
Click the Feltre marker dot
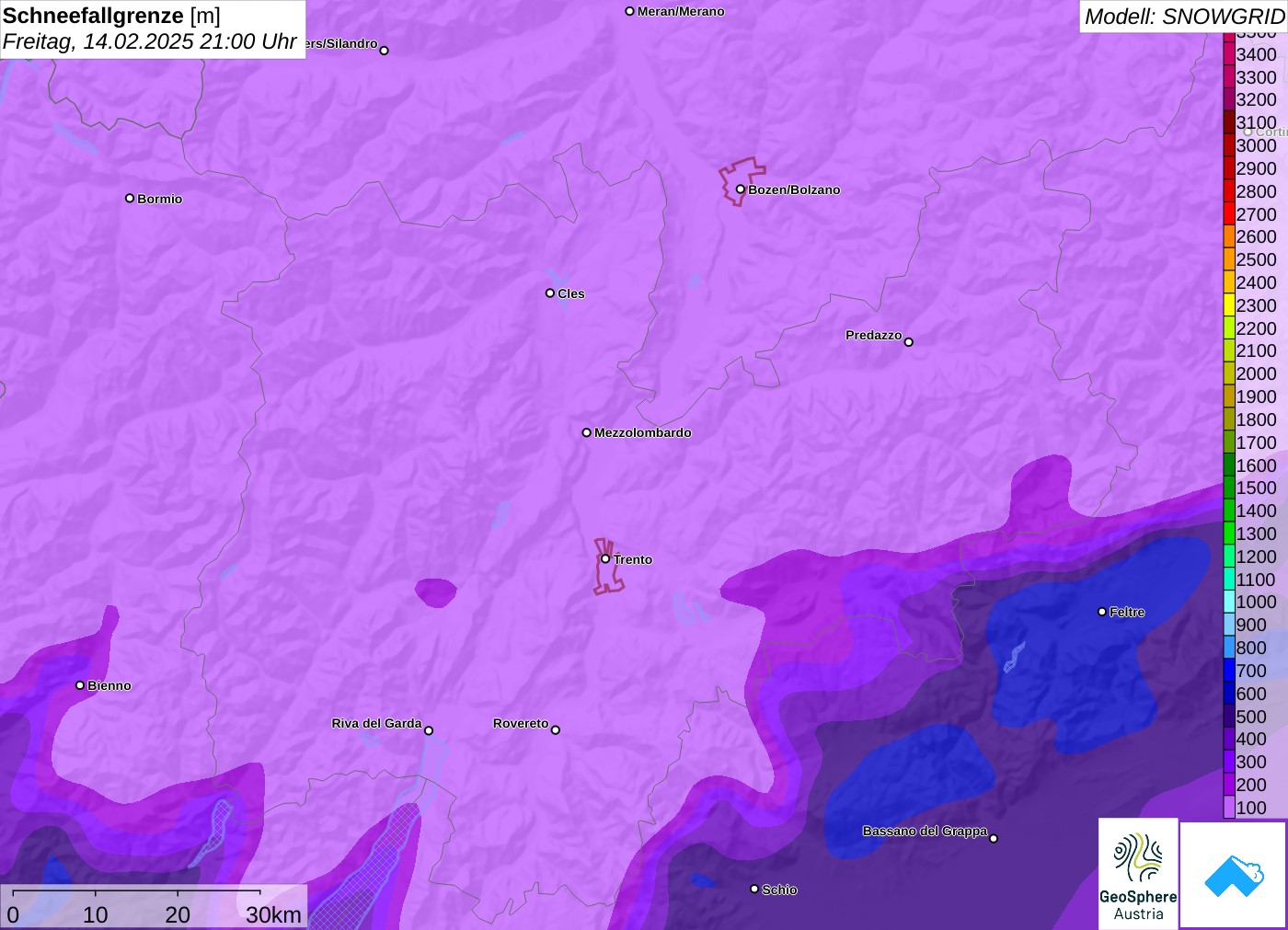[1102, 612]
